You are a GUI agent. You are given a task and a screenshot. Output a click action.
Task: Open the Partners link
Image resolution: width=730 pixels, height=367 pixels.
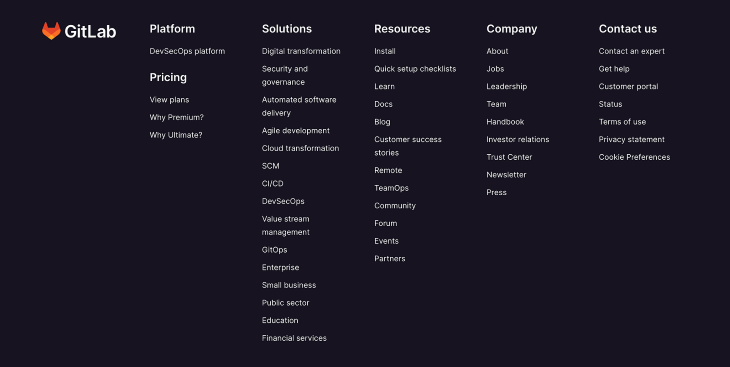click(x=390, y=258)
